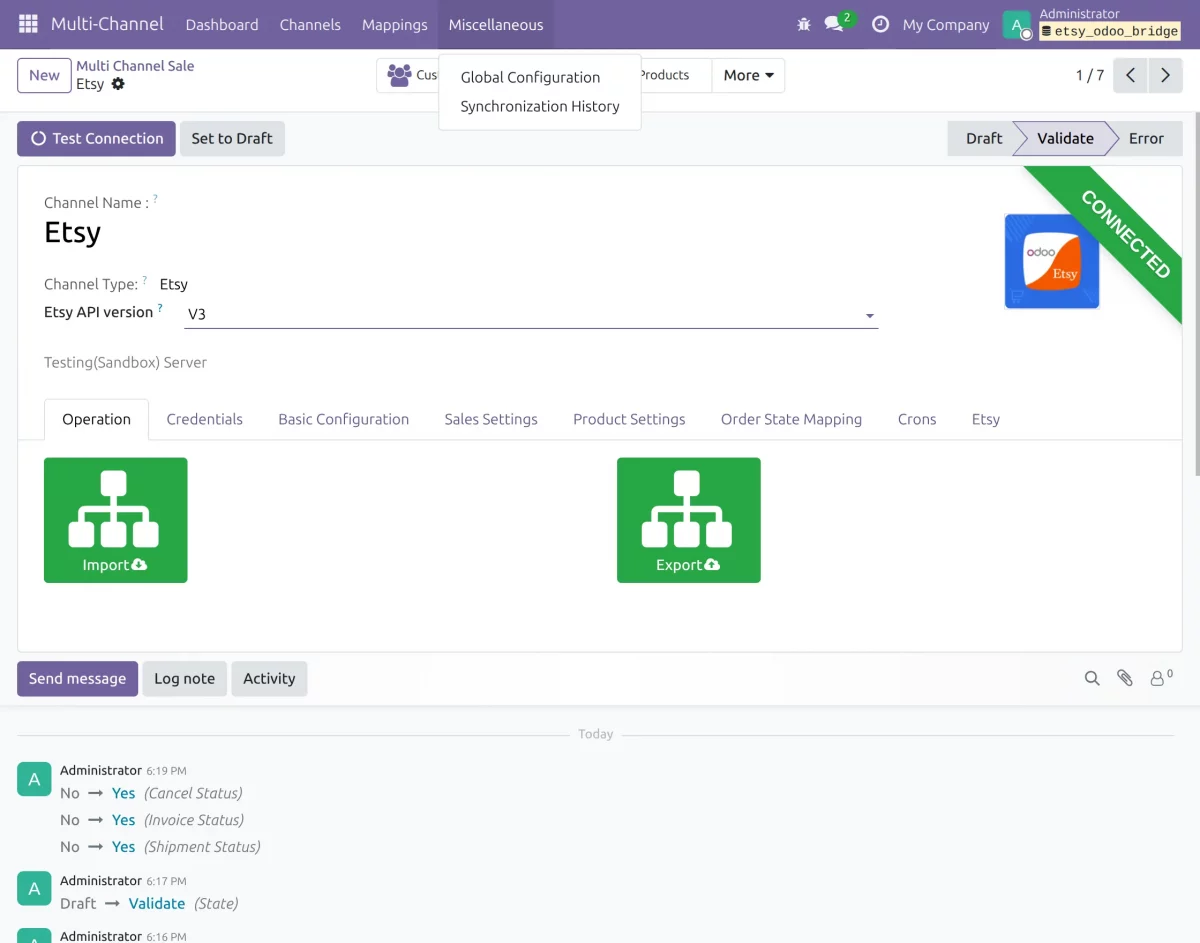
Task: Switch to the Credentials tab
Action: point(204,419)
